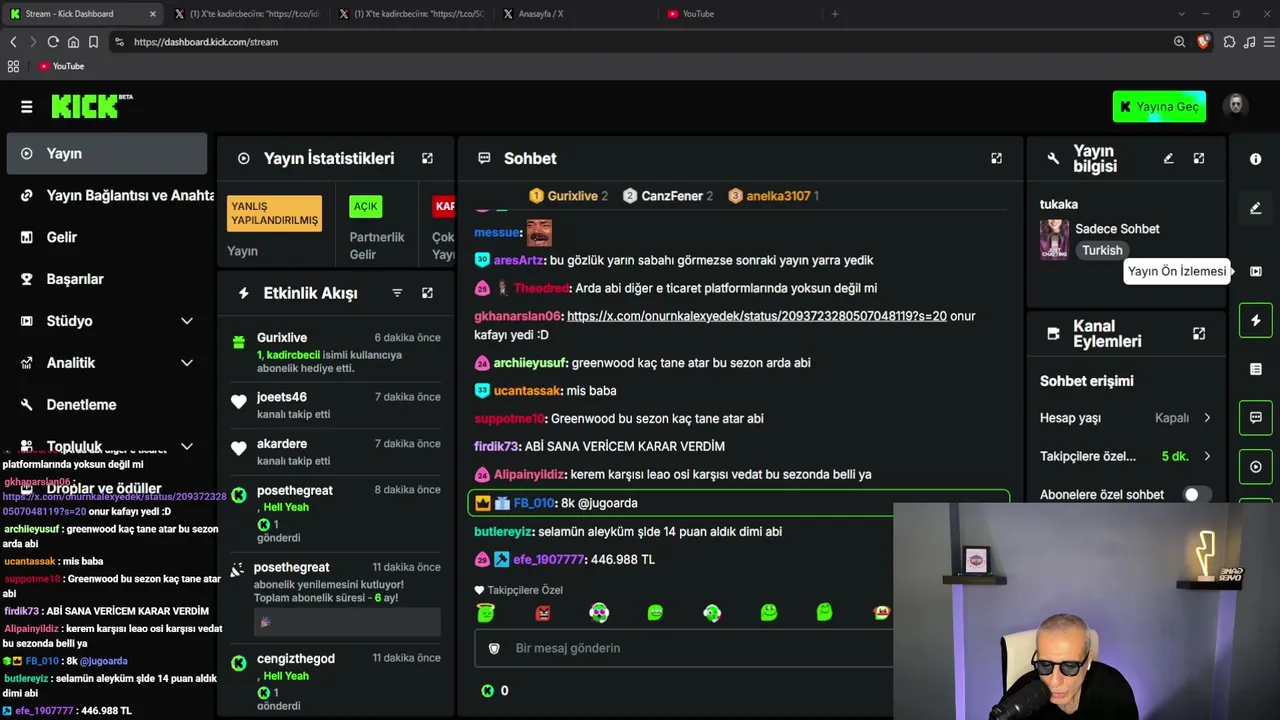Expand the Yayın İstatistikleri panel to fullscreen

[427, 158]
